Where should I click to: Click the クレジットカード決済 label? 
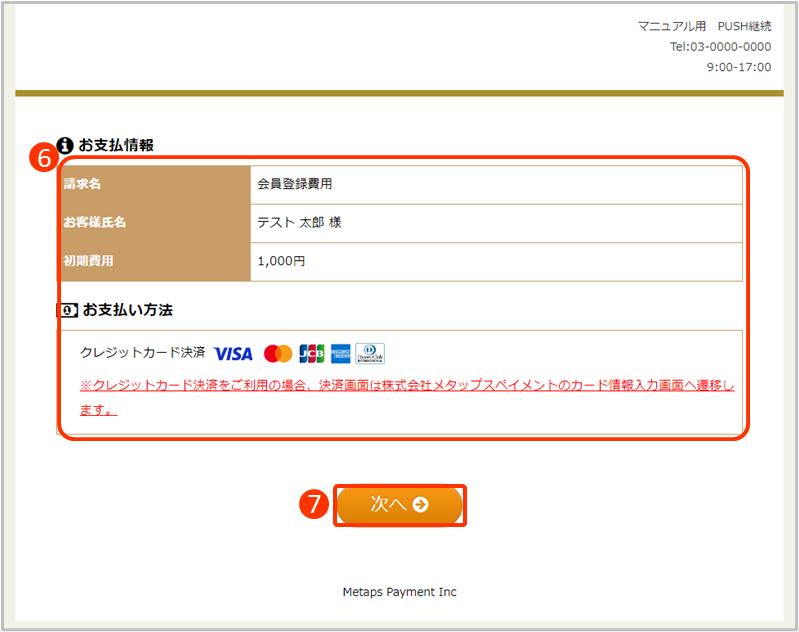pos(142,353)
